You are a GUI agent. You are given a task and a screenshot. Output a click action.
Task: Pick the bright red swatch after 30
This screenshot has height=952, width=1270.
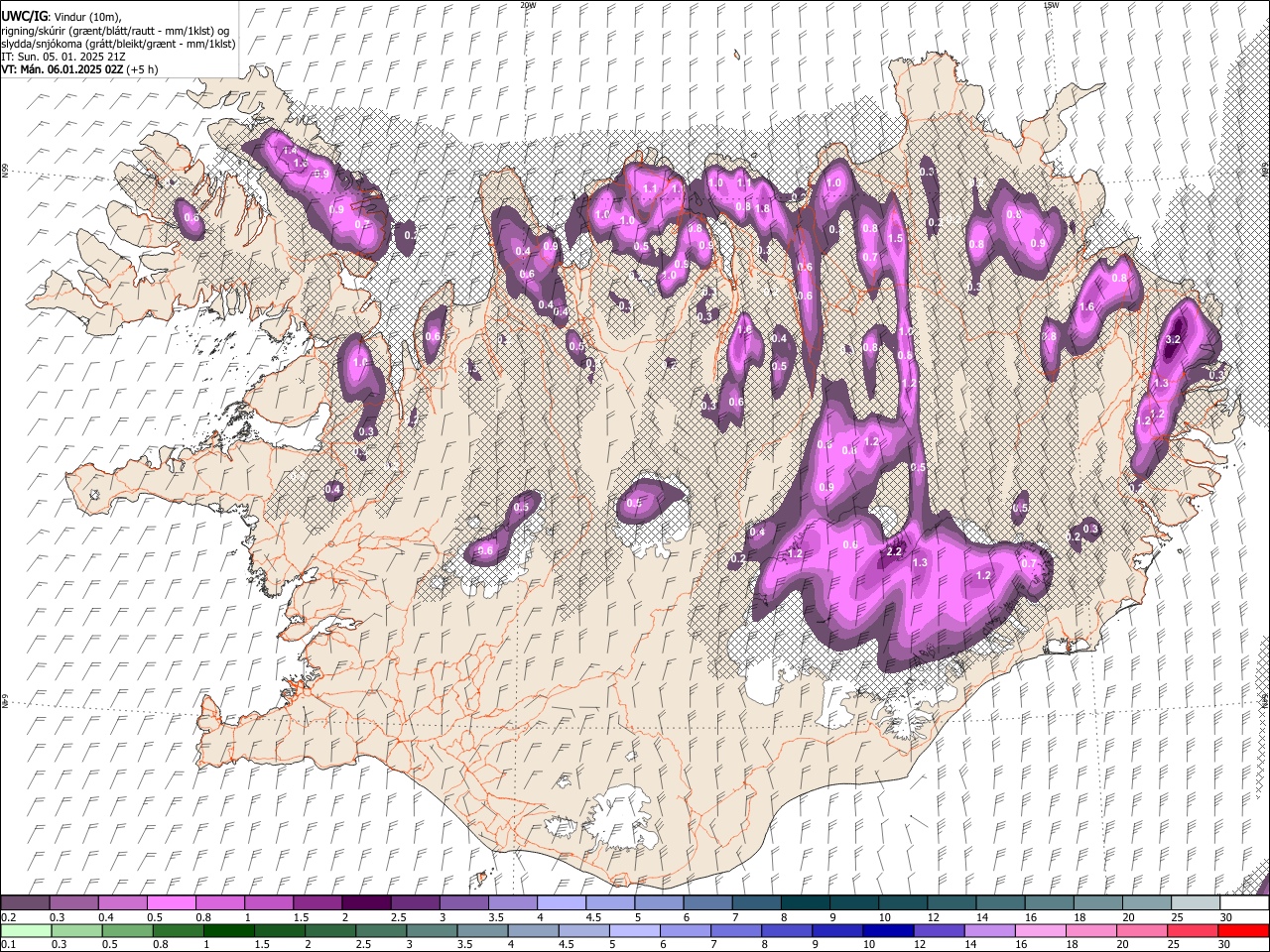click(x=1243, y=930)
